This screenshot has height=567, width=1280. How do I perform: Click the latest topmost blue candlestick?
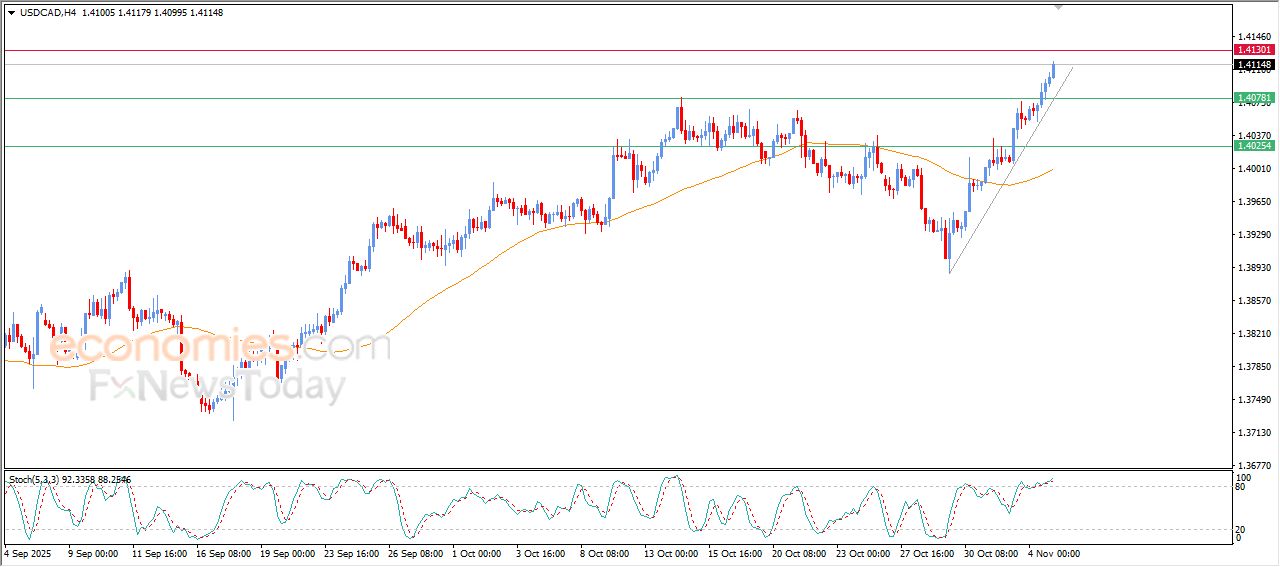click(1053, 70)
